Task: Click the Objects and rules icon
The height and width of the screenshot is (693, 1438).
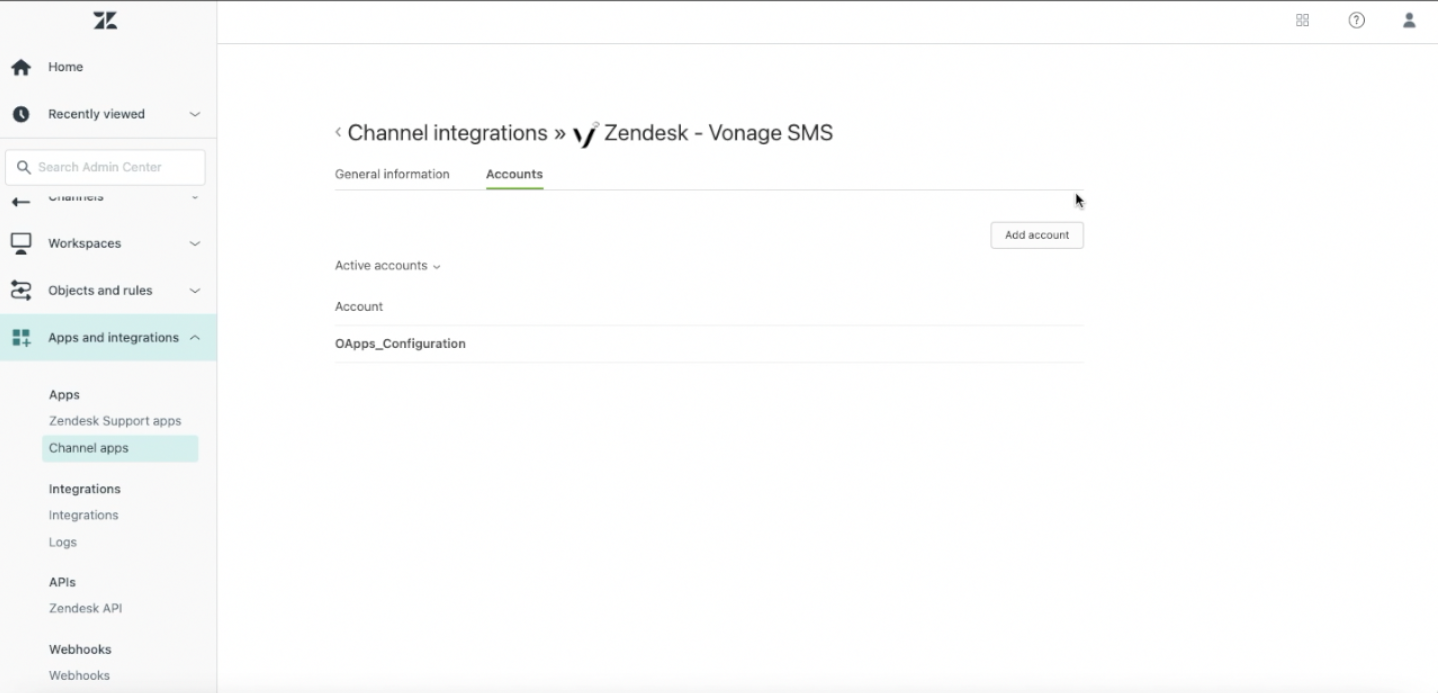Action: [x=21, y=290]
